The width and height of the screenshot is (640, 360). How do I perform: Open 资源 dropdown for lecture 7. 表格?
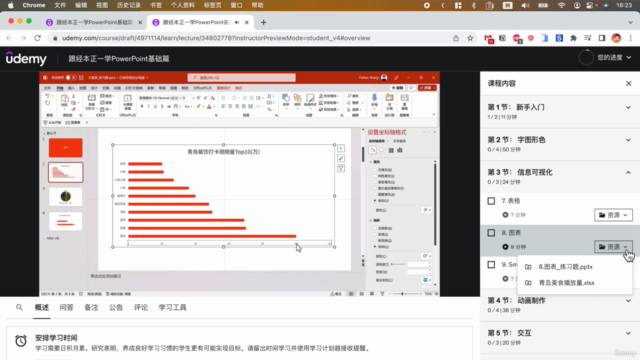pyautogui.click(x=613, y=215)
